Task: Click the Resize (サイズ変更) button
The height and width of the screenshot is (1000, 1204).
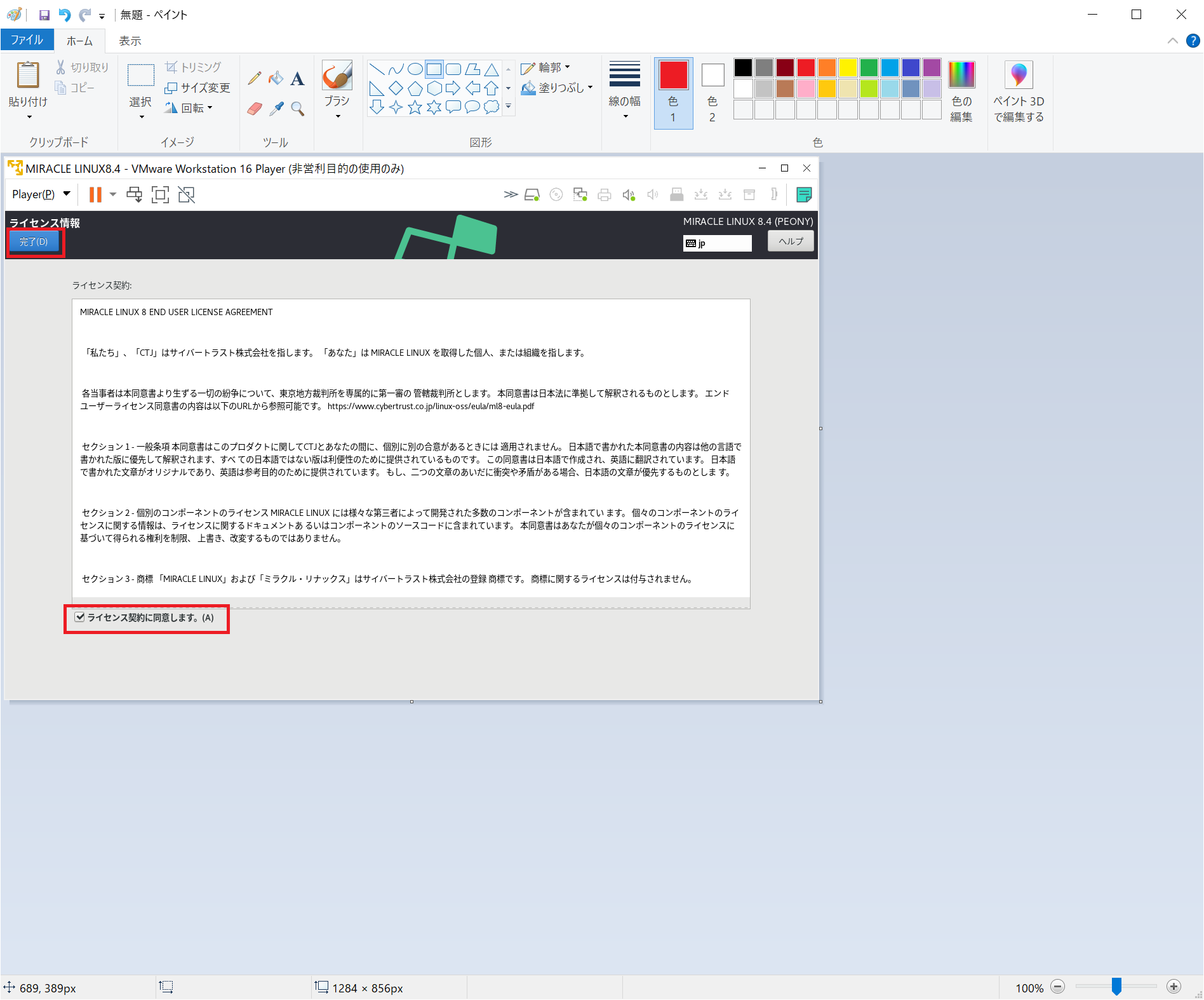Action: point(197,88)
